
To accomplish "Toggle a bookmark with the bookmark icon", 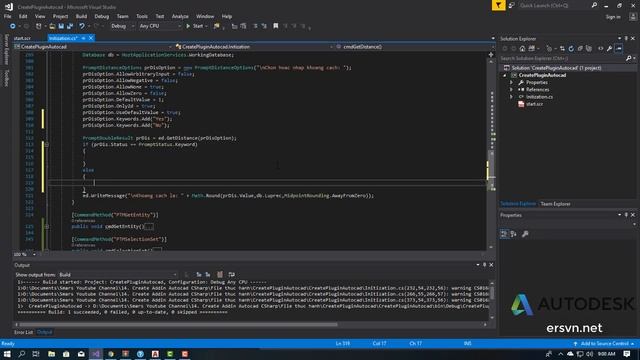I will pos(276,26).
